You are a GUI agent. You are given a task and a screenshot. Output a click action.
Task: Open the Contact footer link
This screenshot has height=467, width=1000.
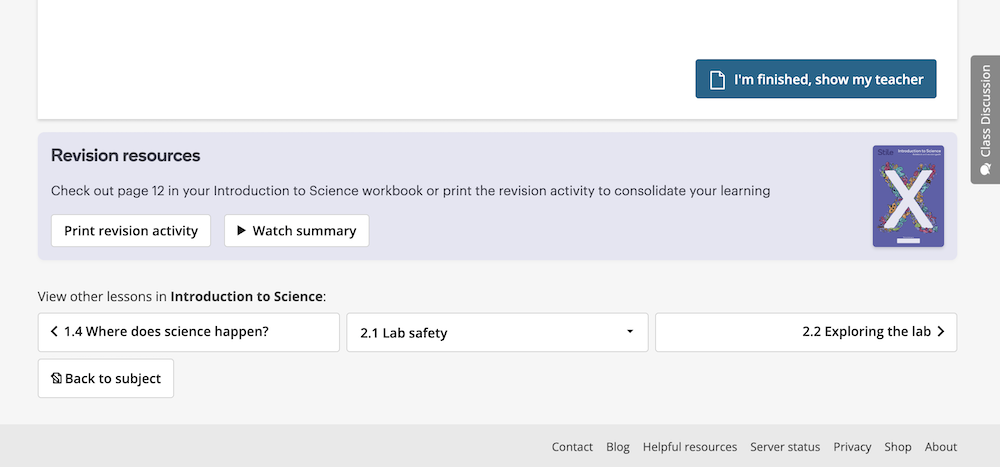(x=572, y=447)
